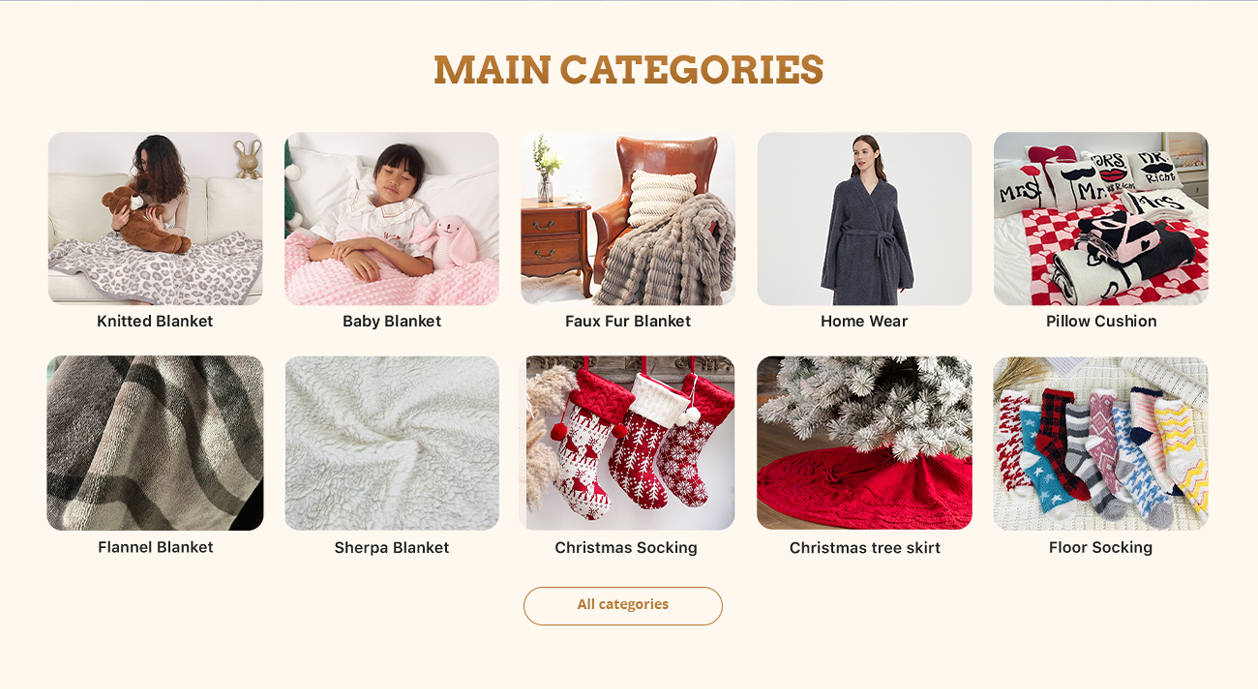Screen dimensions: 1258x689
Task: Click the Baby Blanket label
Action: tap(392, 321)
